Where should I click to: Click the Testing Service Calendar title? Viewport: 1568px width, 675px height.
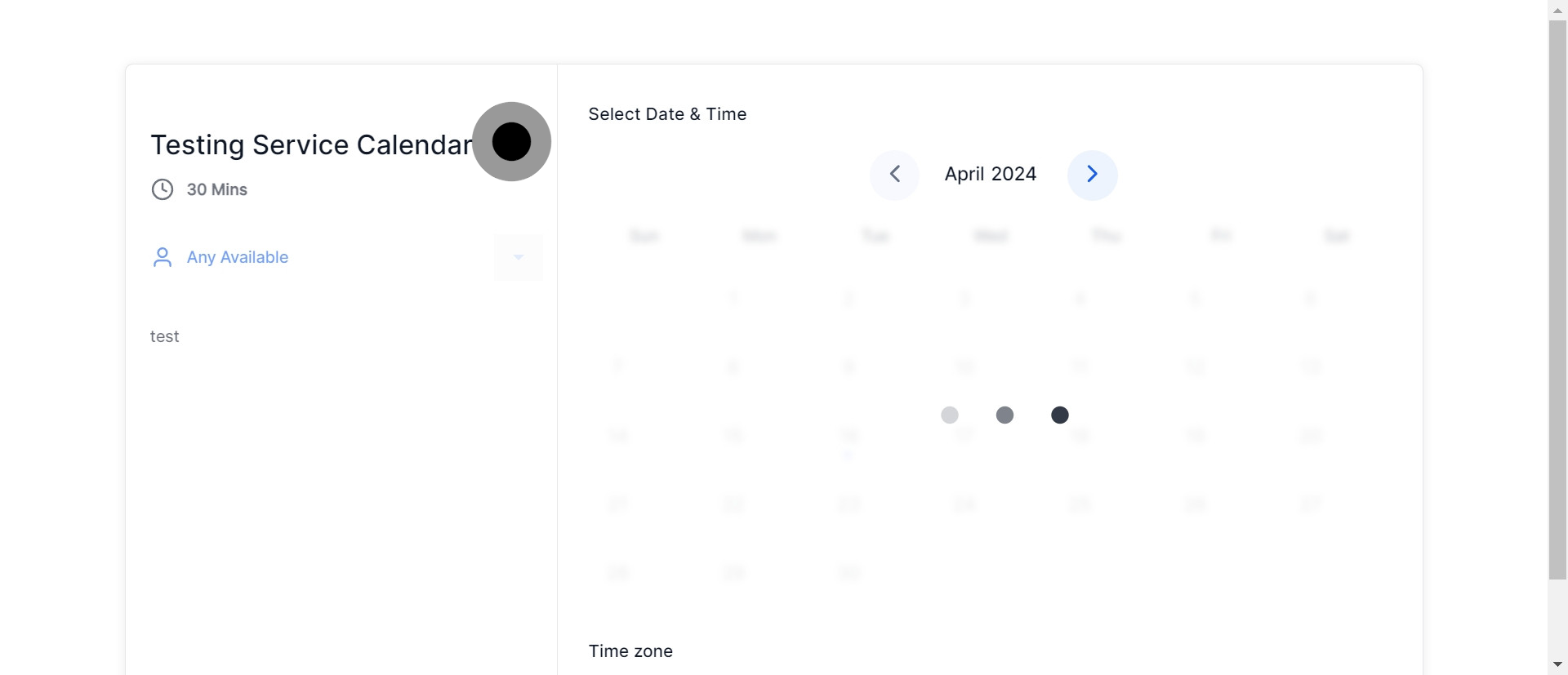click(311, 144)
